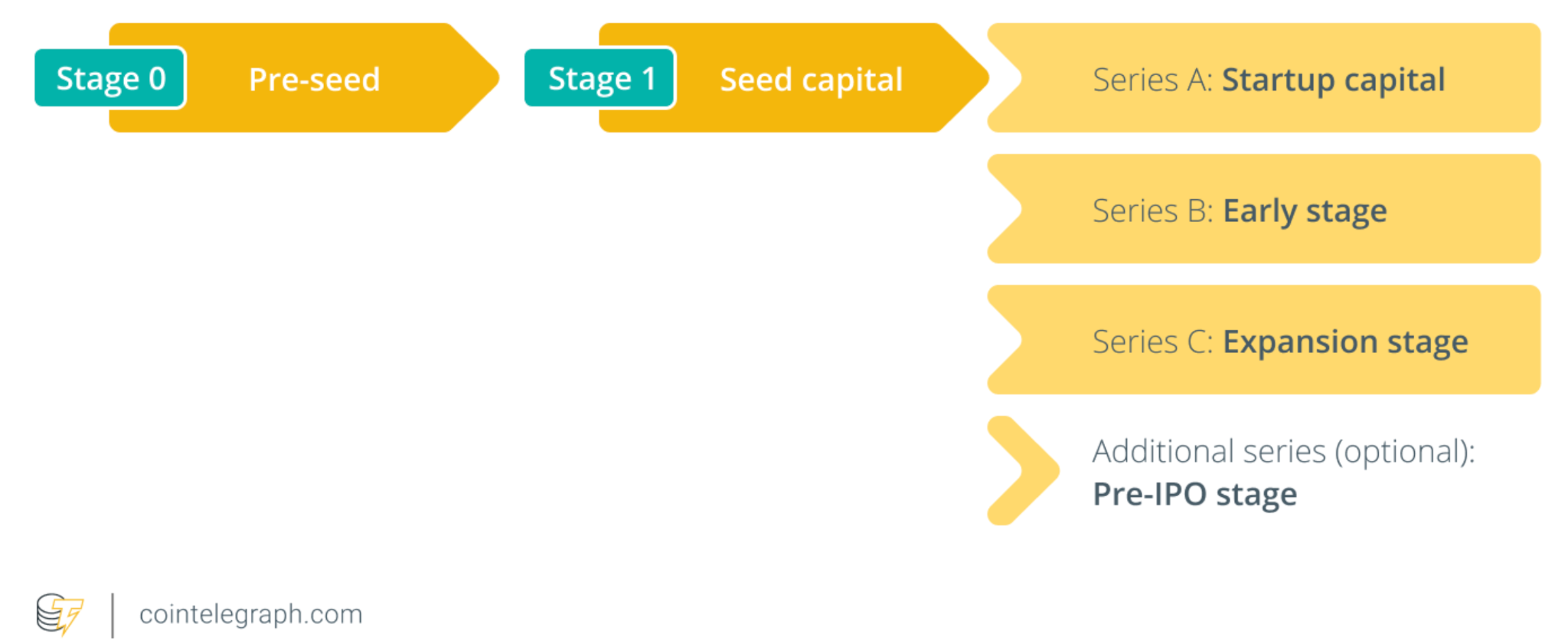This screenshot has width=1568, height=644.
Task: Click the Pre-seed text label
Action: click(x=314, y=80)
